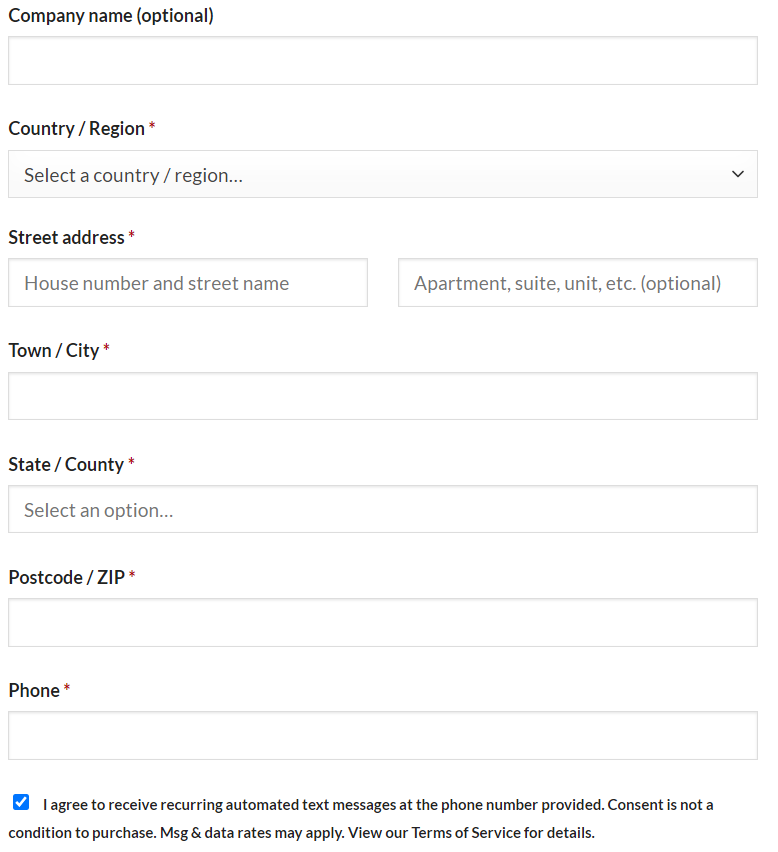778x852 pixels.
Task: Click the Postcode / ZIP field
Action: [x=383, y=622]
